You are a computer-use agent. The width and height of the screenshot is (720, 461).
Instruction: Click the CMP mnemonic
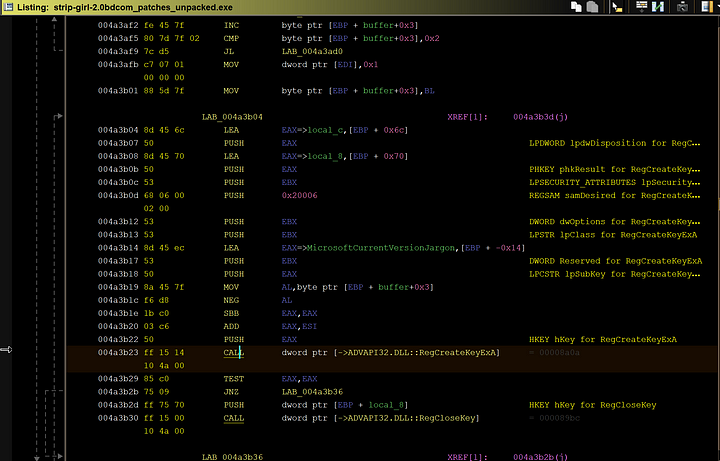231,39
